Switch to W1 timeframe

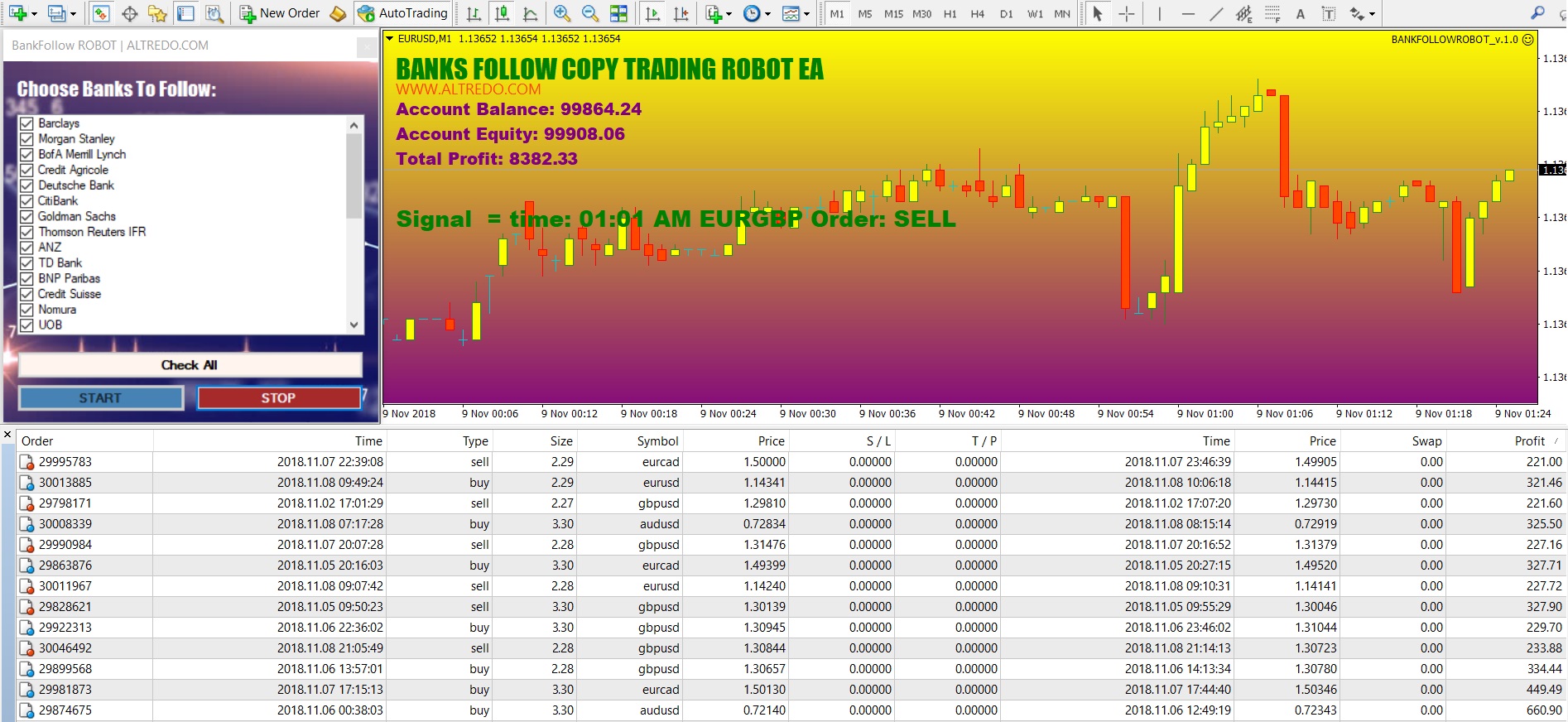coord(1035,13)
